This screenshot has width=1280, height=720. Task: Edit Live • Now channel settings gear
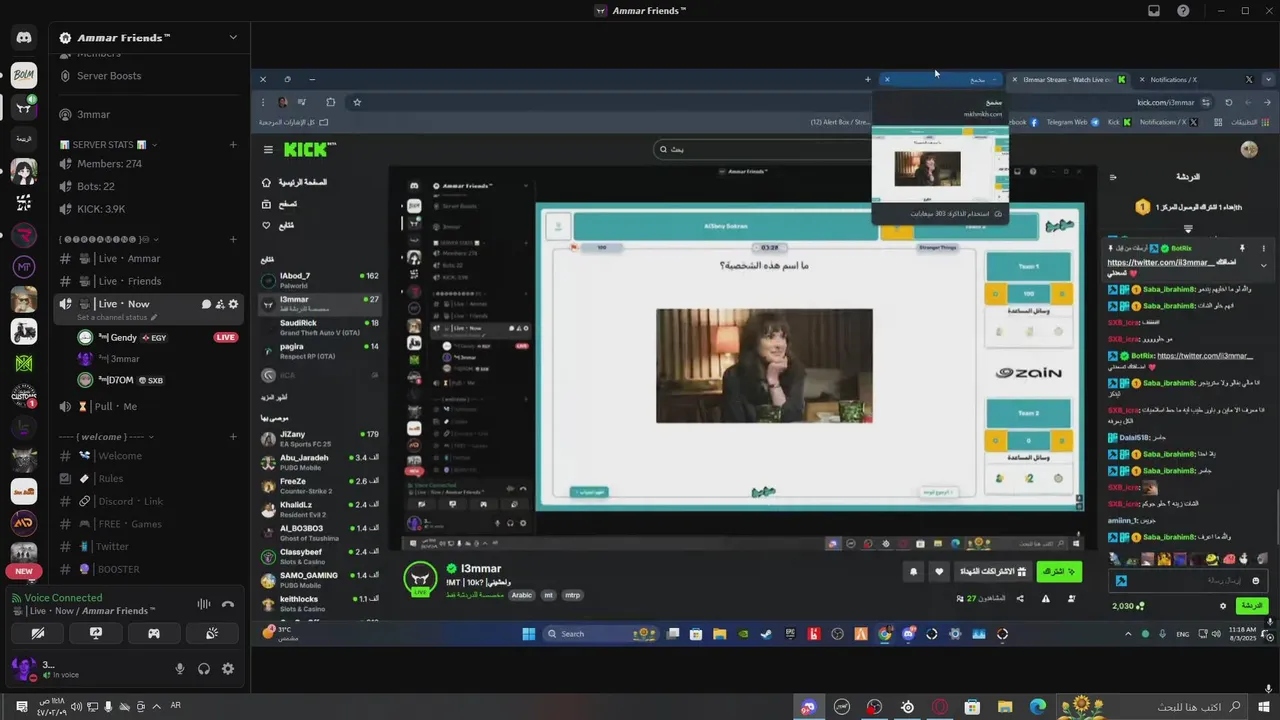point(234,304)
